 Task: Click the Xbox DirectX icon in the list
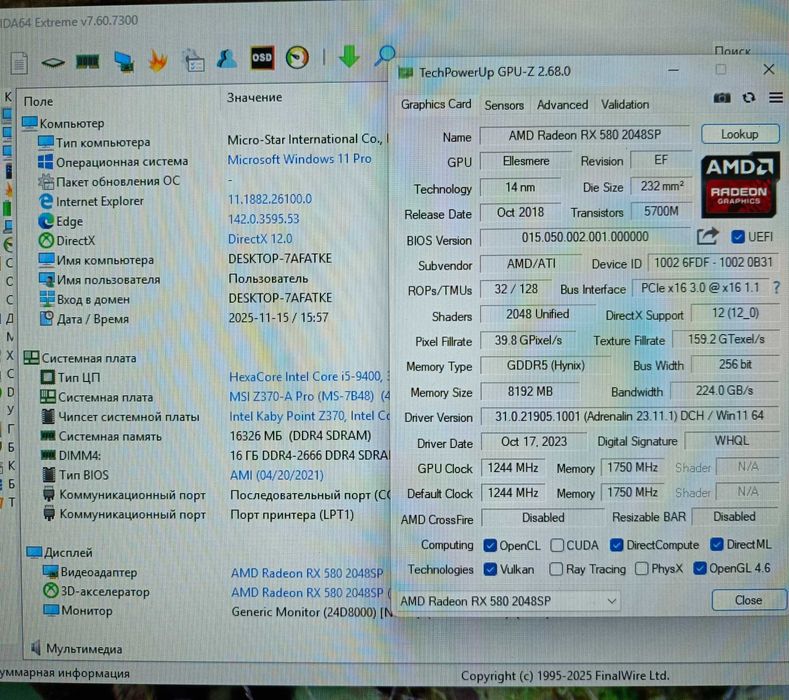click(46, 240)
